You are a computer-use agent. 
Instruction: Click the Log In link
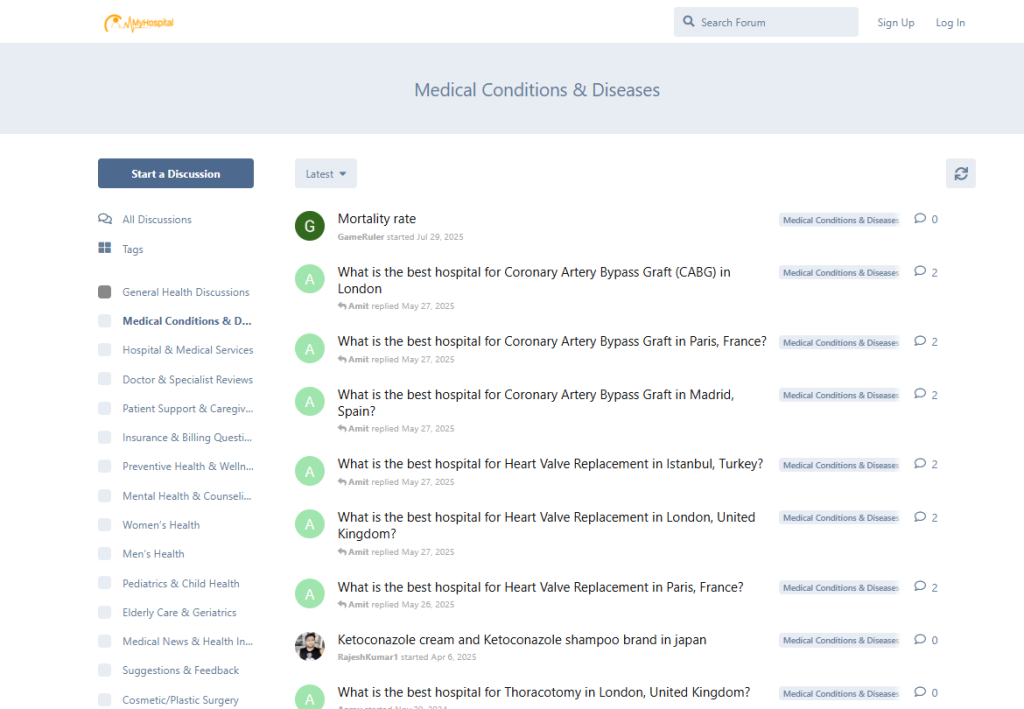950,23
